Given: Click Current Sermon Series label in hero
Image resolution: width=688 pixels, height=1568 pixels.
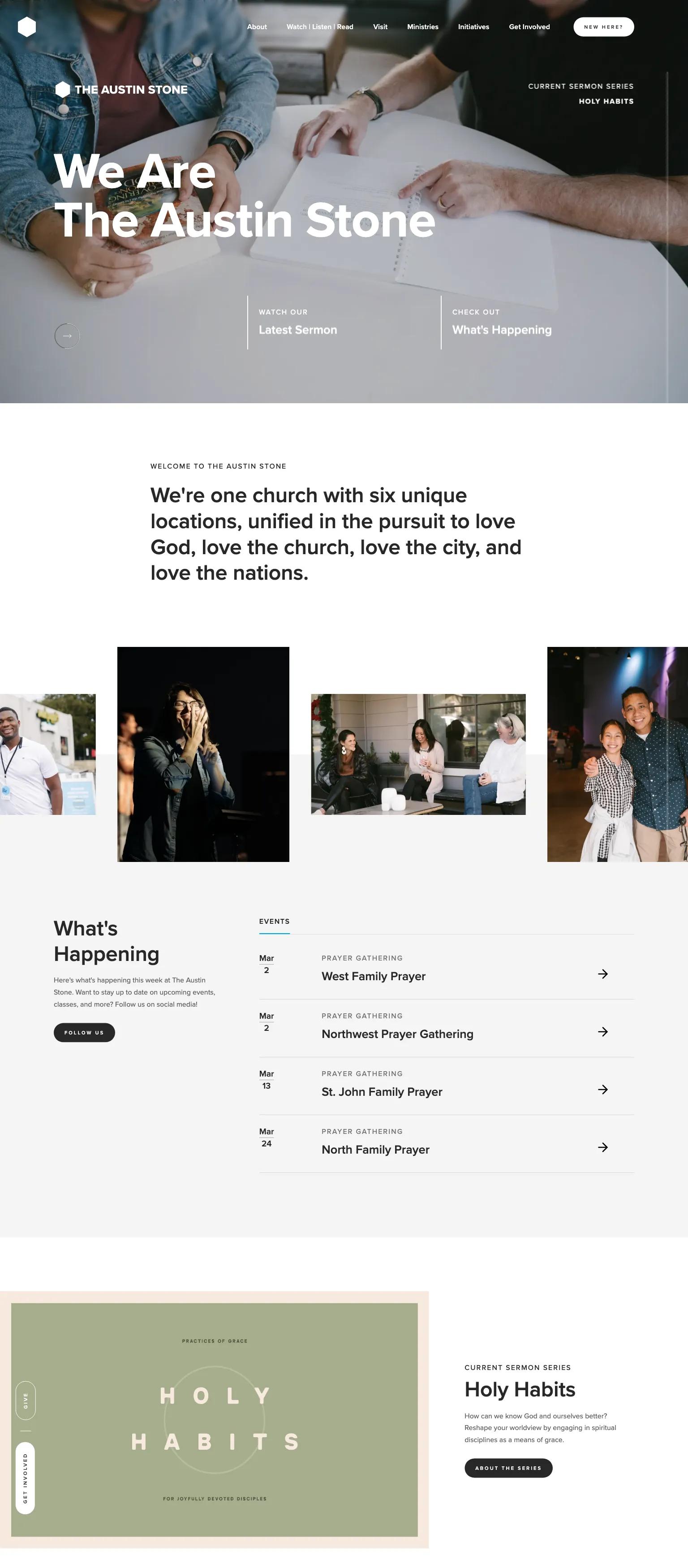Looking at the screenshot, I should point(580,86).
